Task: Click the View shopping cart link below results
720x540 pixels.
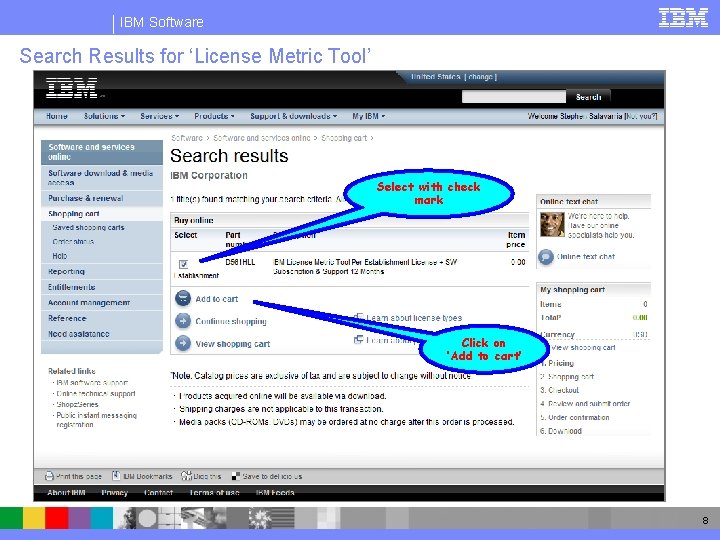Action: point(233,343)
